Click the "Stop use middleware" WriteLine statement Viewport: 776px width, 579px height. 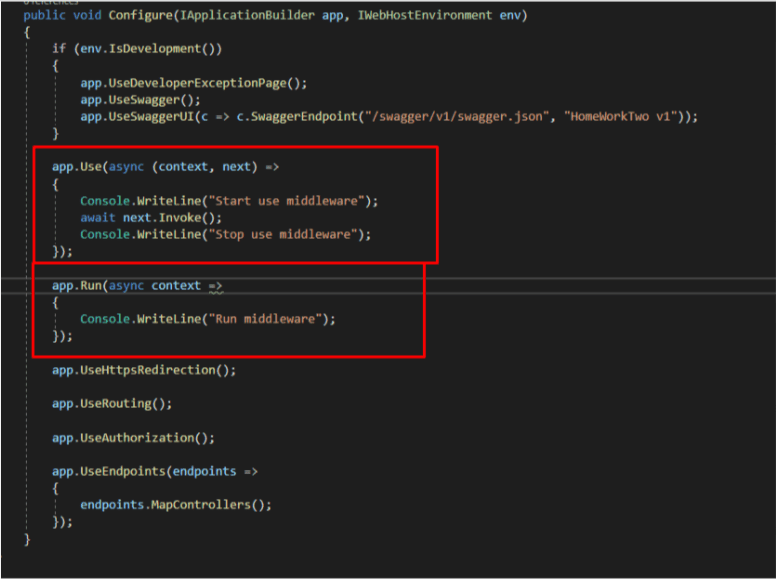coord(226,235)
